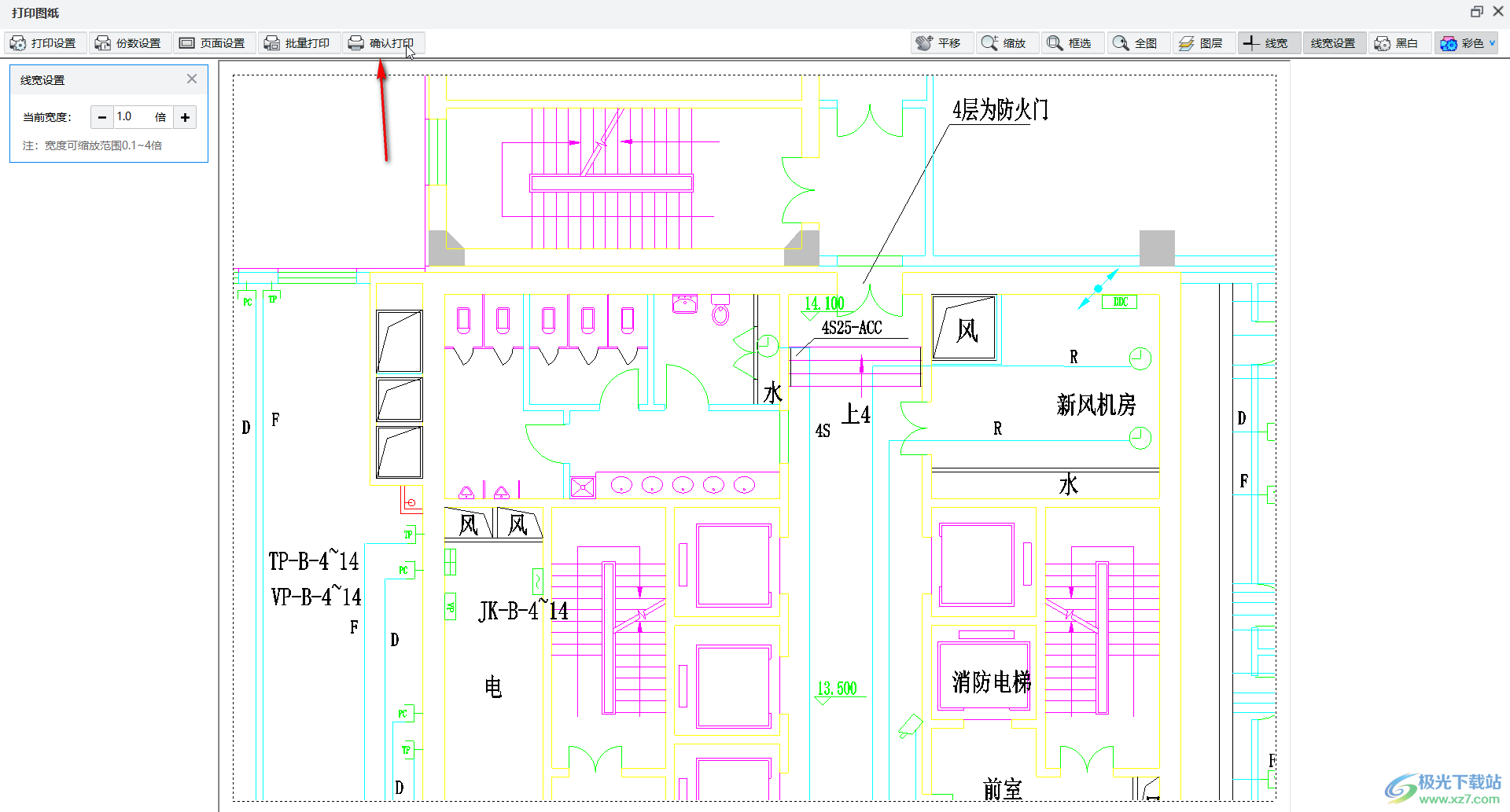Restore the 打印图纸 window size
1510x812 pixels.
coord(1476,12)
